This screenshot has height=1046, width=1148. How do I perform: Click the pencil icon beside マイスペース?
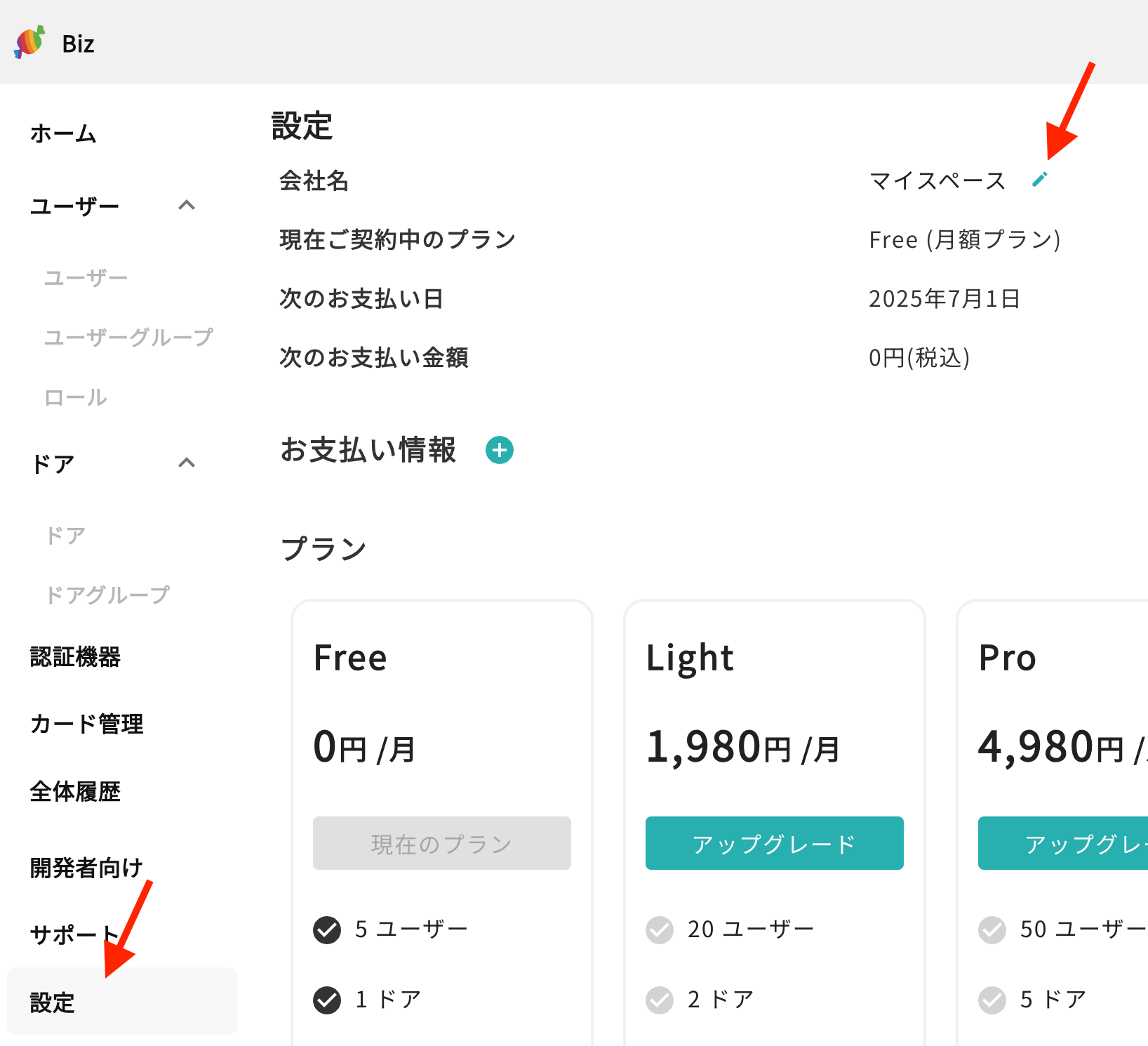1040,180
